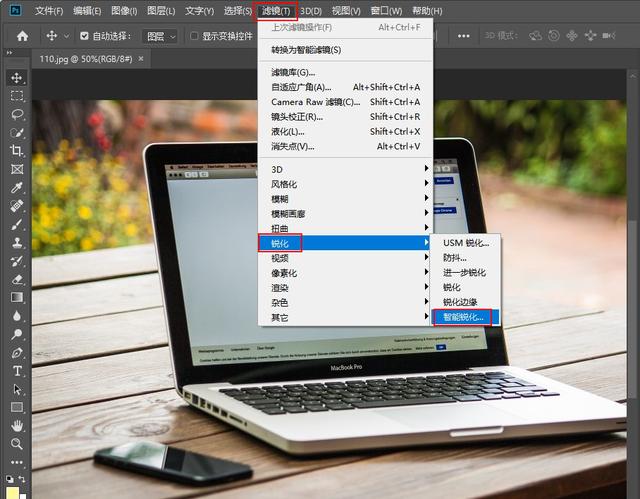Toggle the 自动选择 checkbox
The height and width of the screenshot is (499, 640).
(x=84, y=36)
